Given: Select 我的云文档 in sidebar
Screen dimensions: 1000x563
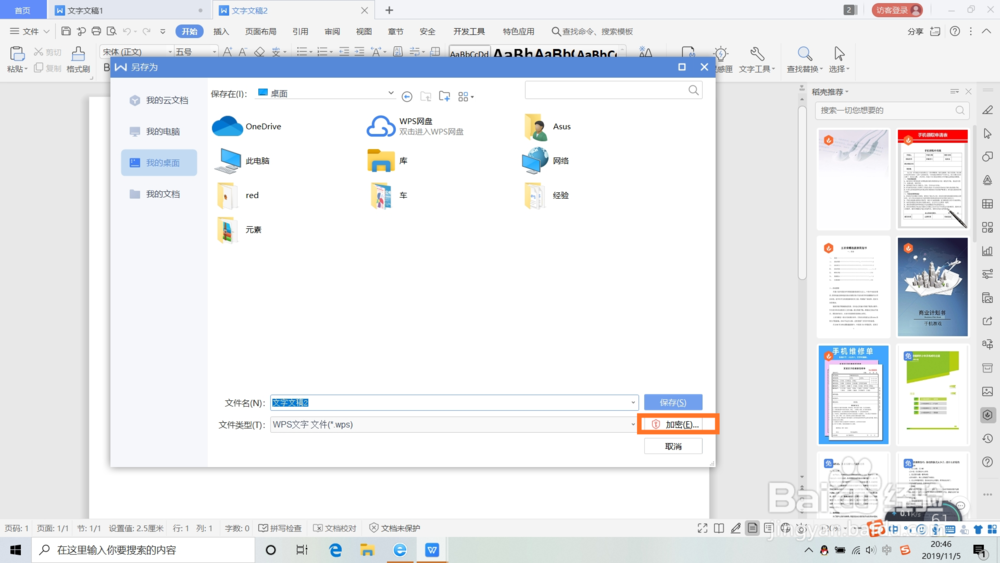Looking at the screenshot, I should click(159, 100).
